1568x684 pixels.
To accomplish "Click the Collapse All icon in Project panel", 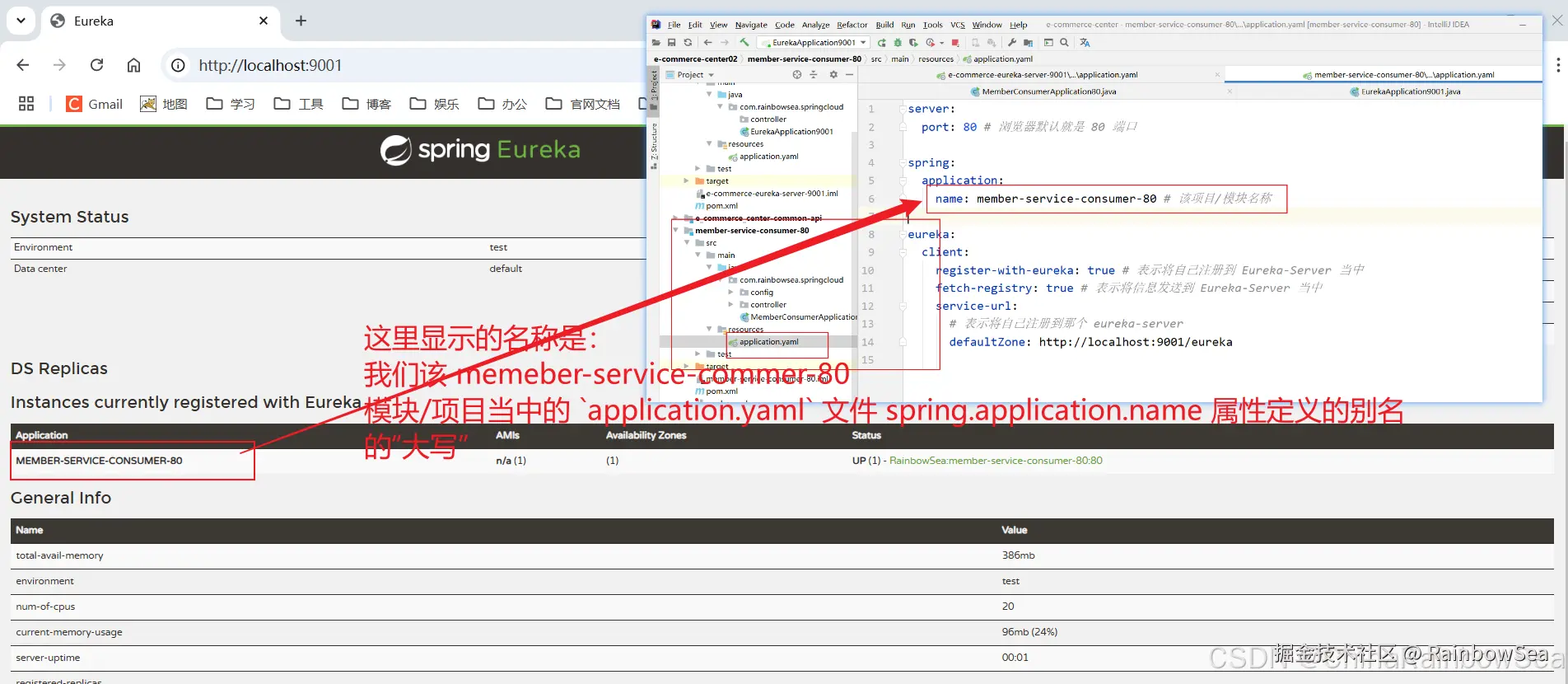I will (814, 74).
